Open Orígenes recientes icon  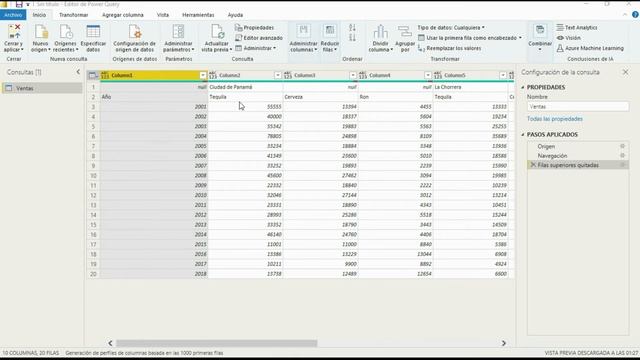[65, 32]
